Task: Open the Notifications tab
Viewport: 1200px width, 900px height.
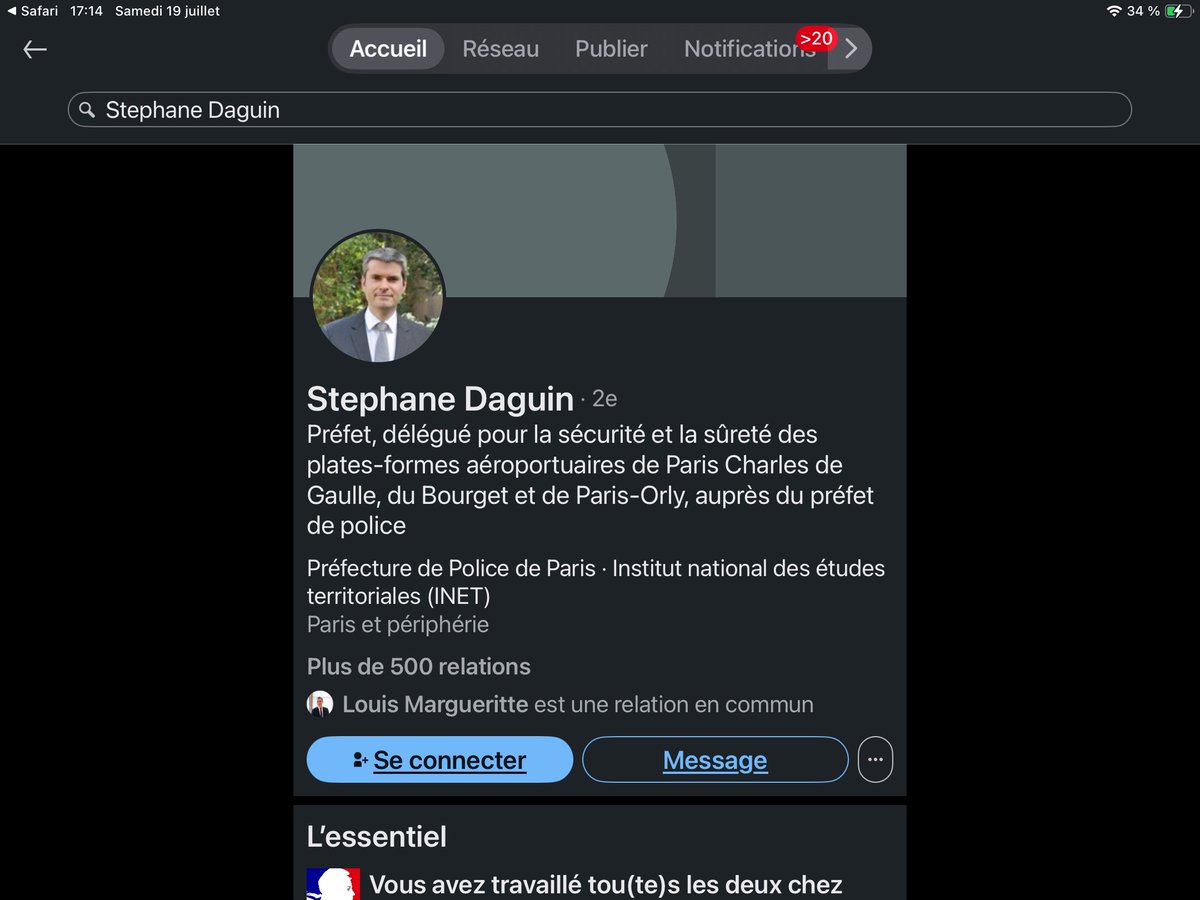Action: (x=749, y=49)
